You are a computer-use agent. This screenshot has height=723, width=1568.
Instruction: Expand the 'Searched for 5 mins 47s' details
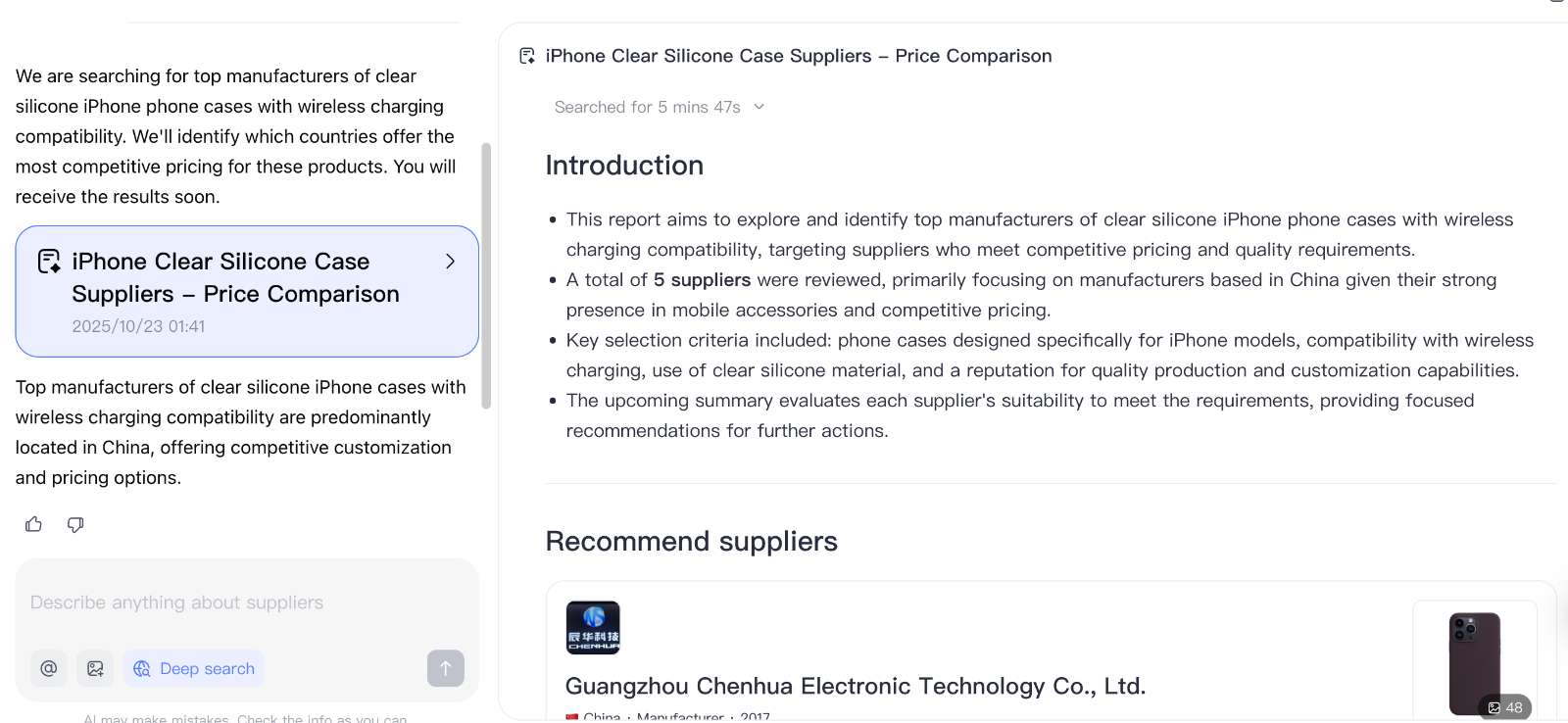(x=659, y=107)
